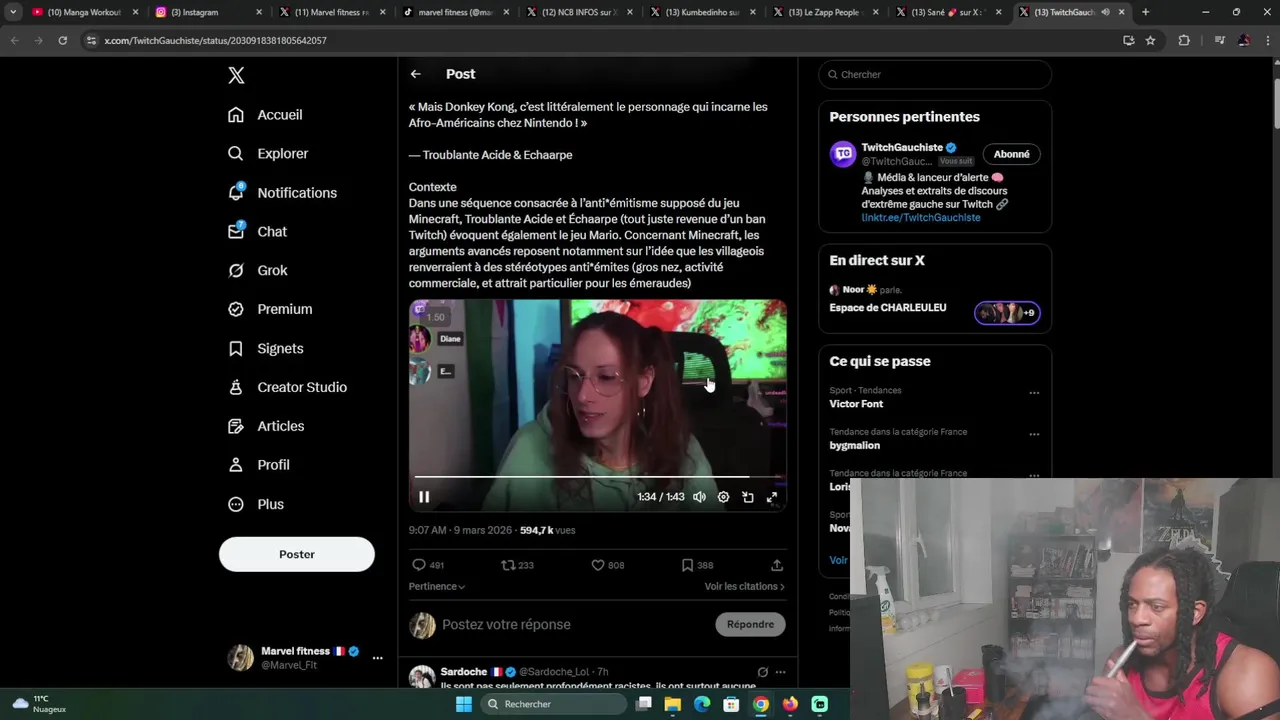1280x720 pixels.
Task: Go to Profil page
Action: [x=258, y=465]
